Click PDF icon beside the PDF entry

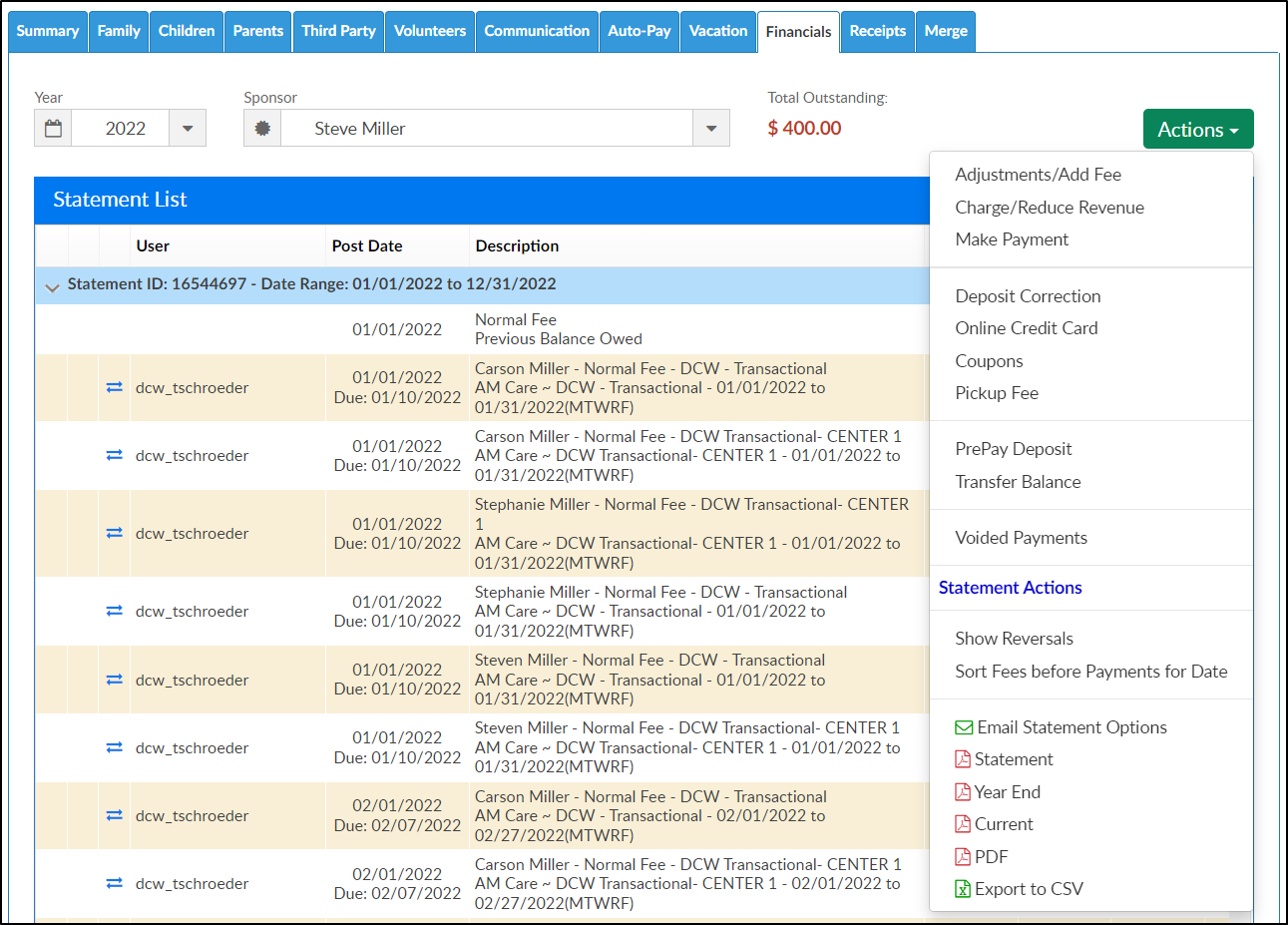(963, 857)
